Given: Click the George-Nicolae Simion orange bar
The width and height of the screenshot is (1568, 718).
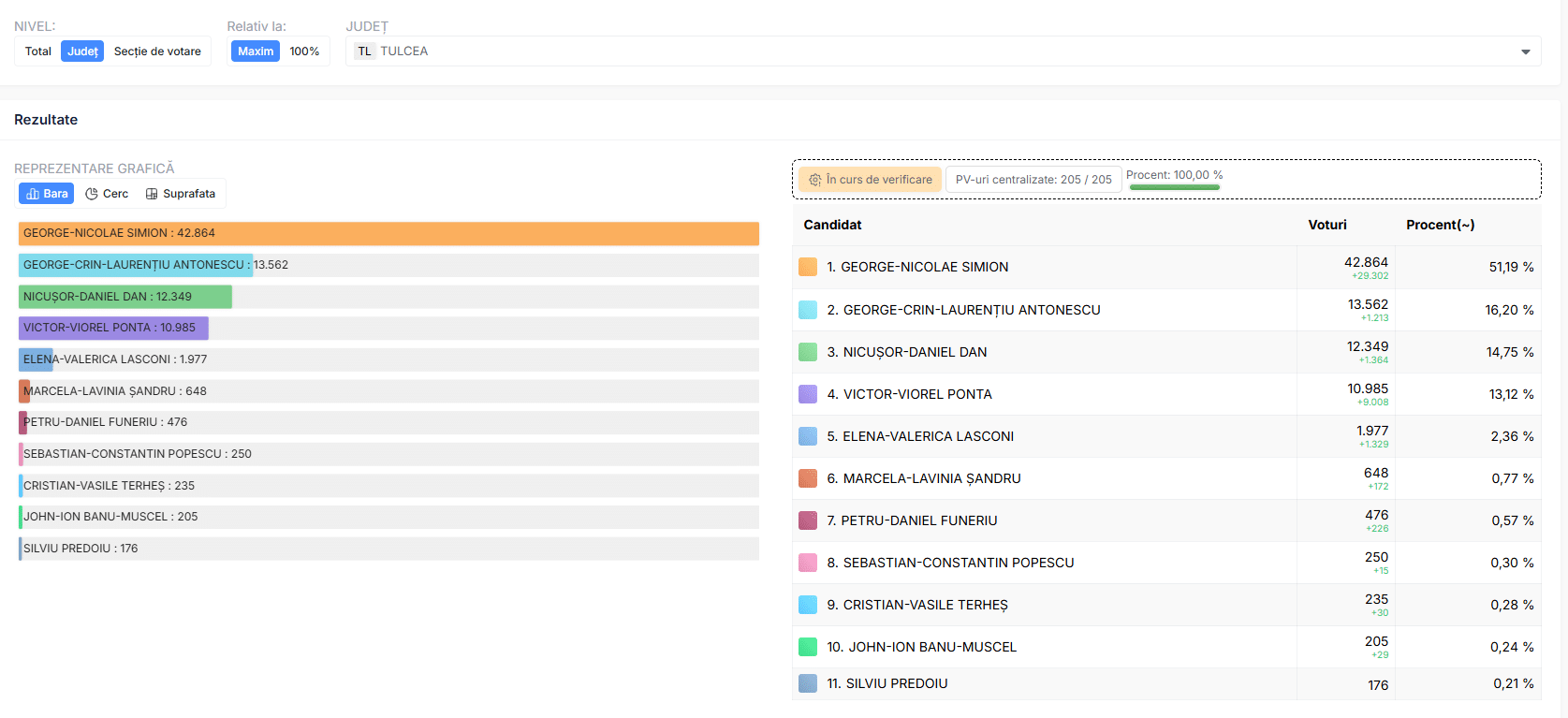Looking at the screenshot, I should (x=388, y=233).
